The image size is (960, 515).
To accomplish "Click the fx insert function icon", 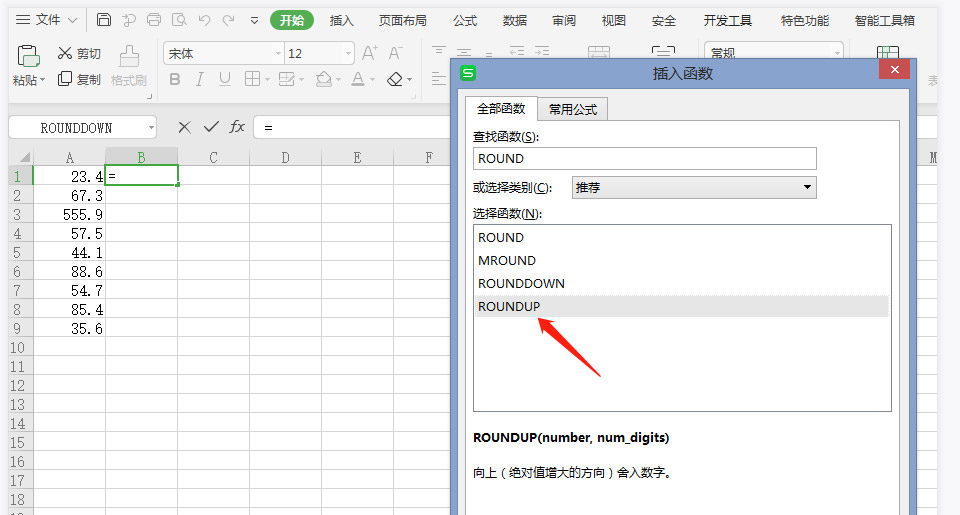I will (x=237, y=127).
